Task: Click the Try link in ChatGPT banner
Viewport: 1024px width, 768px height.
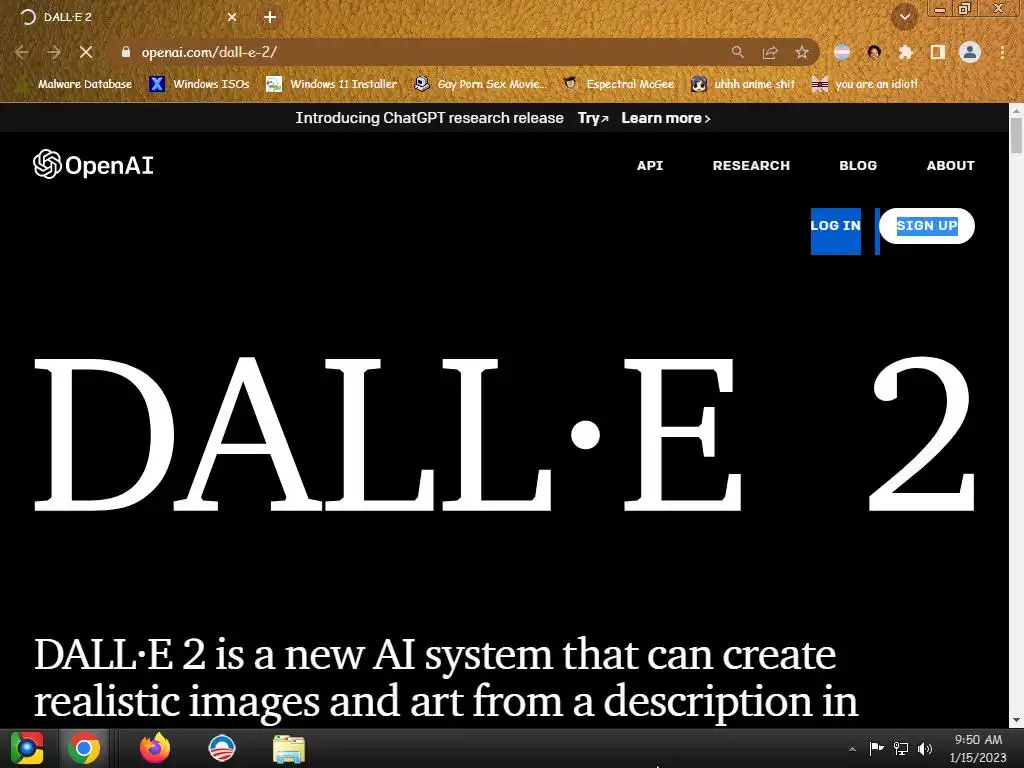Action: [593, 118]
